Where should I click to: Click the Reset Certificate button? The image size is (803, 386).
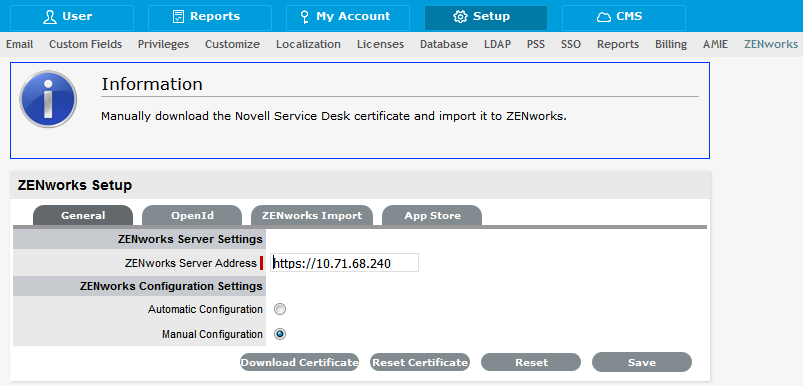point(420,362)
